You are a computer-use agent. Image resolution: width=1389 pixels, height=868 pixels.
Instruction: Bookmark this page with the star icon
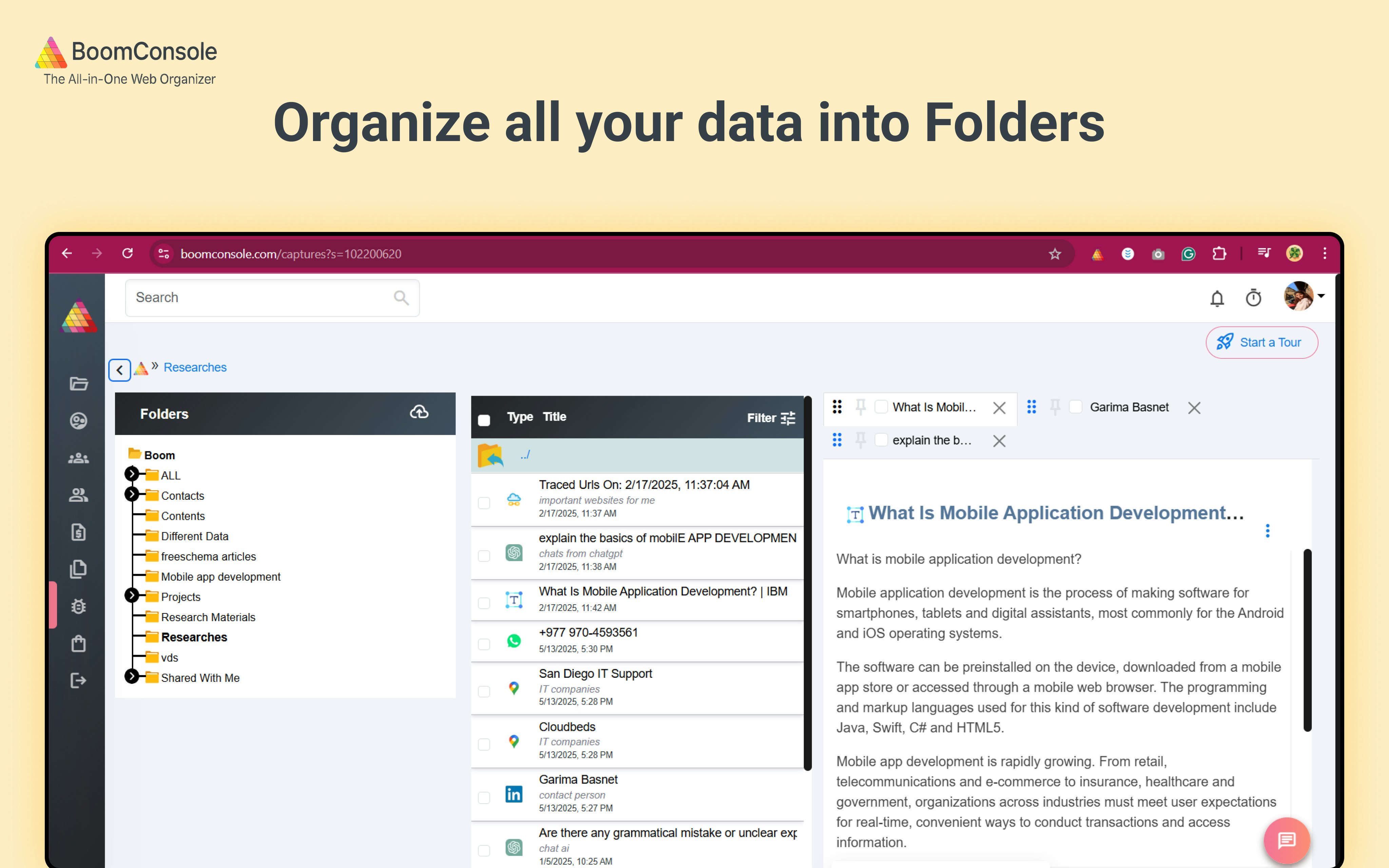[1054, 254]
